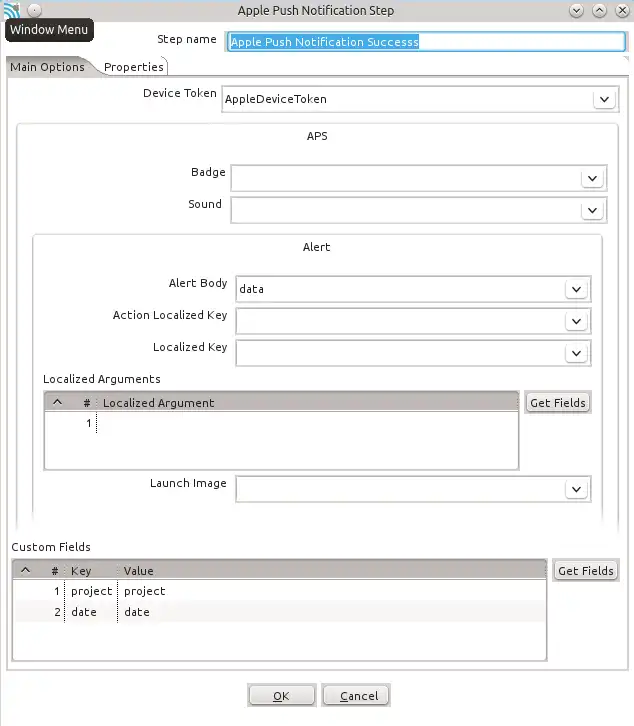Click the round pin button in title bar
This screenshot has width=634, height=726.
34,10
